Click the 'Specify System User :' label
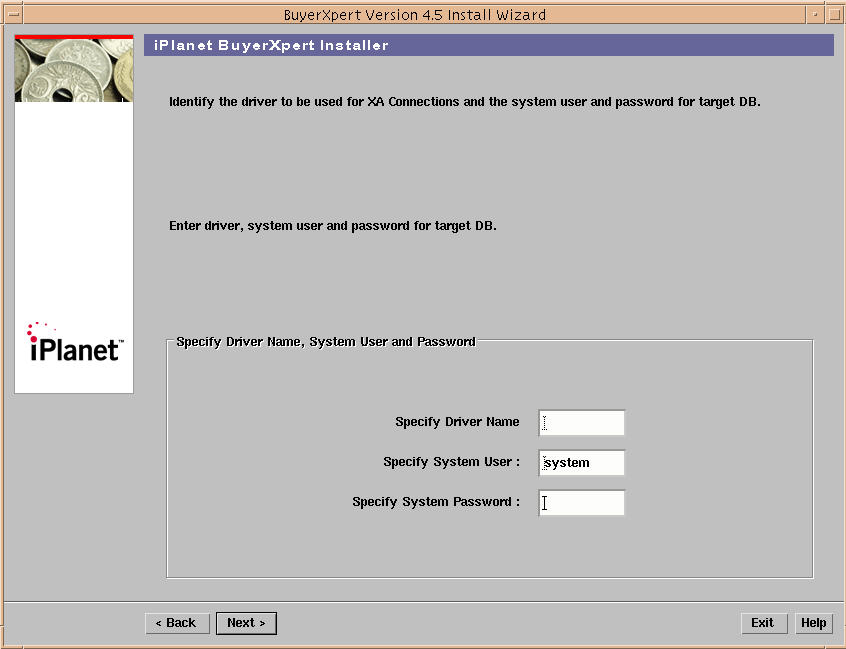Image resolution: width=846 pixels, height=649 pixels. tap(452, 462)
